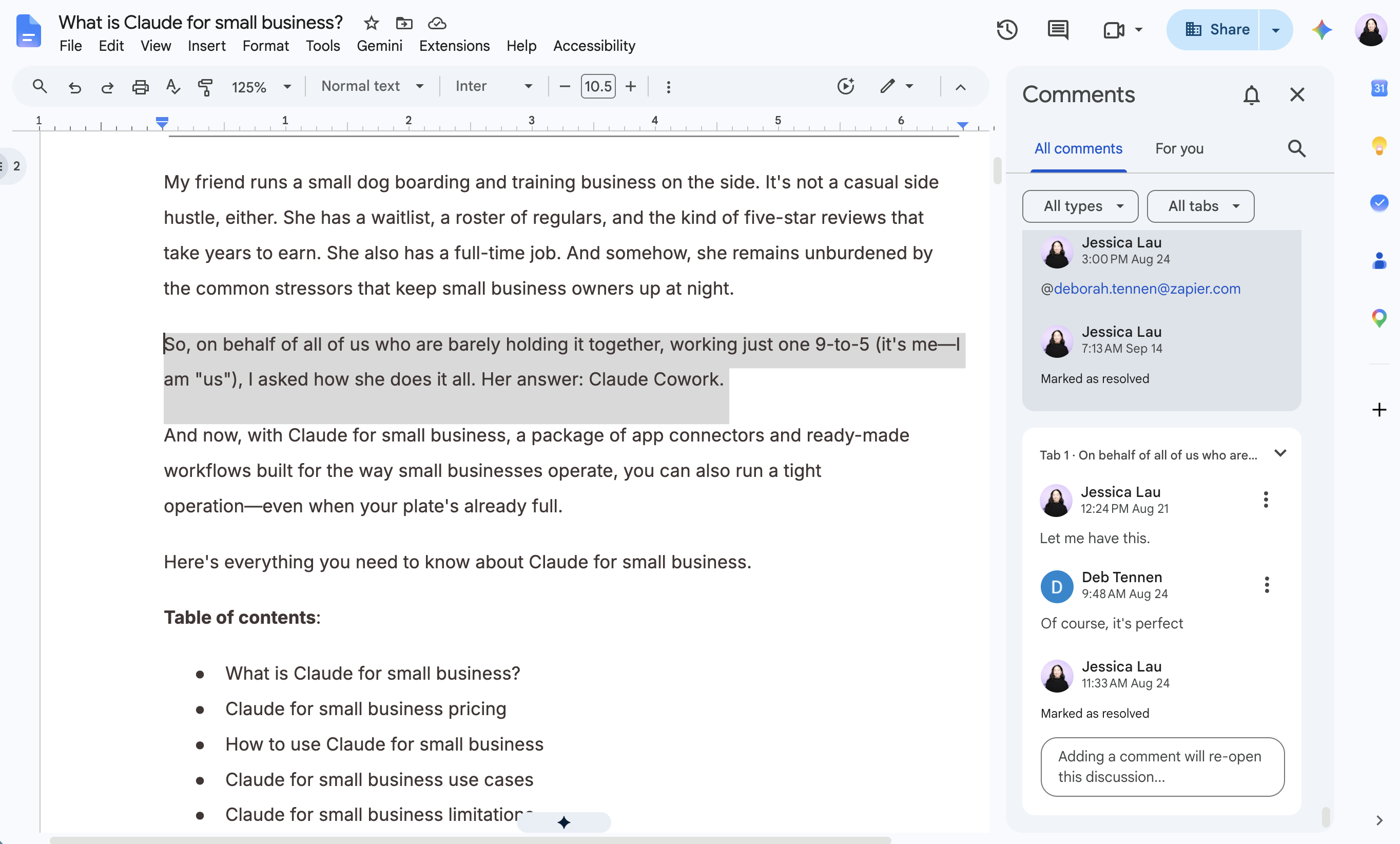Image resolution: width=1400 pixels, height=844 pixels.
Task: View cloud document status
Action: pos(437,23)
